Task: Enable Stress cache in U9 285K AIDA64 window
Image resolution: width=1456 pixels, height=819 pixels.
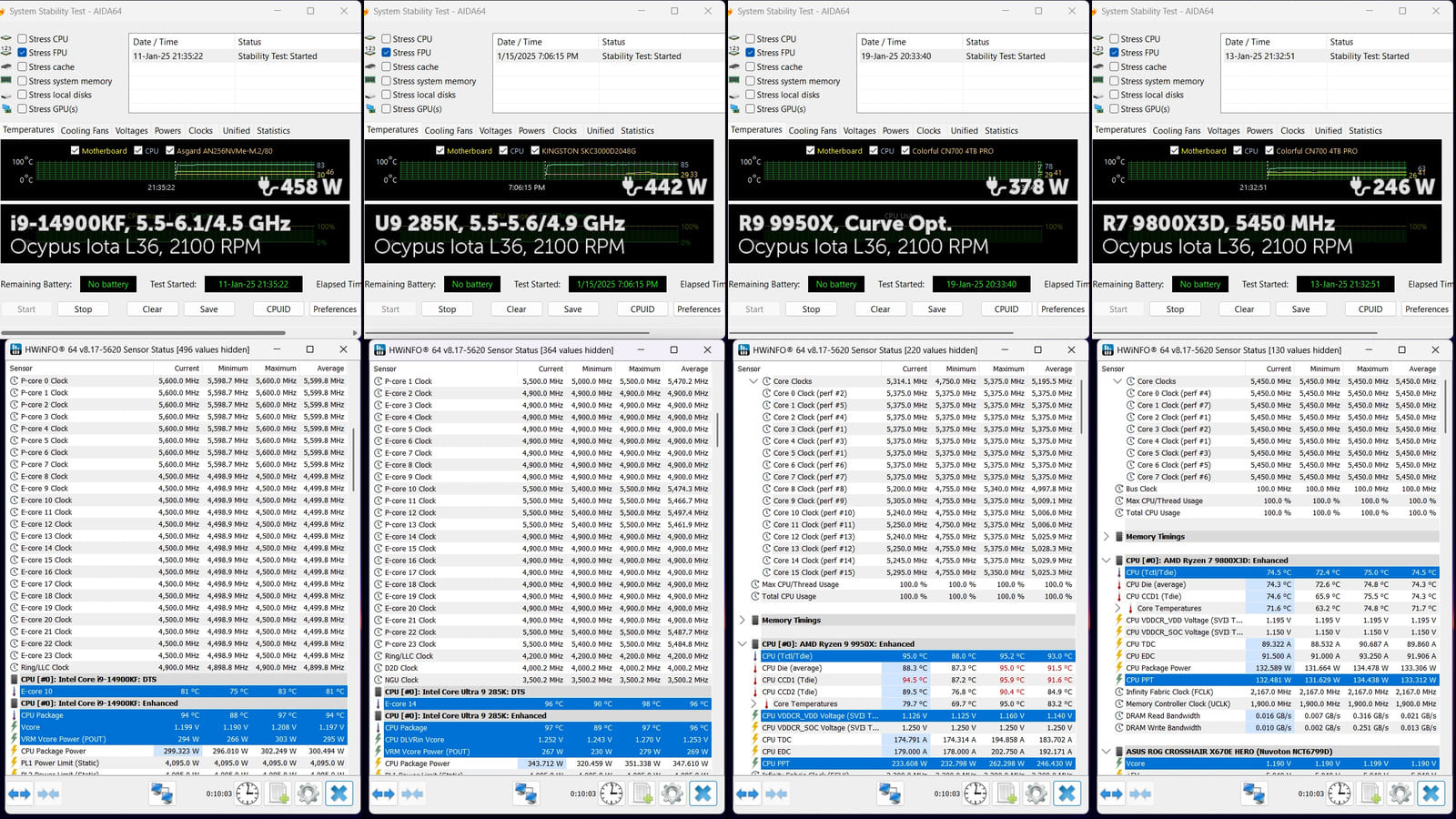Action: [386, 66]
